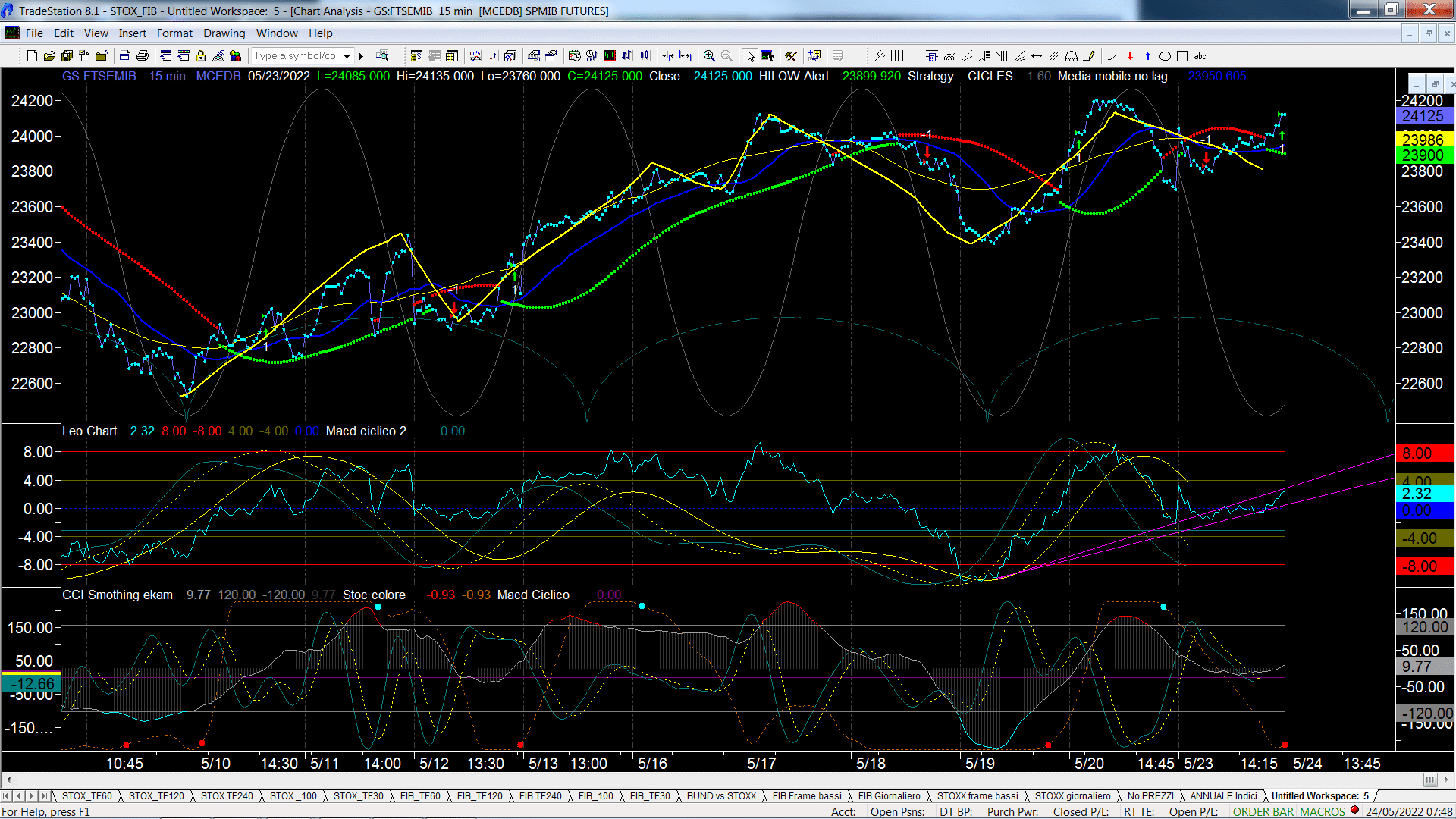Image resolution: width=1456 pixels, height=819 pixels.
Task: Pick the horizontal lines drawing tool
Action: [915, 56]
